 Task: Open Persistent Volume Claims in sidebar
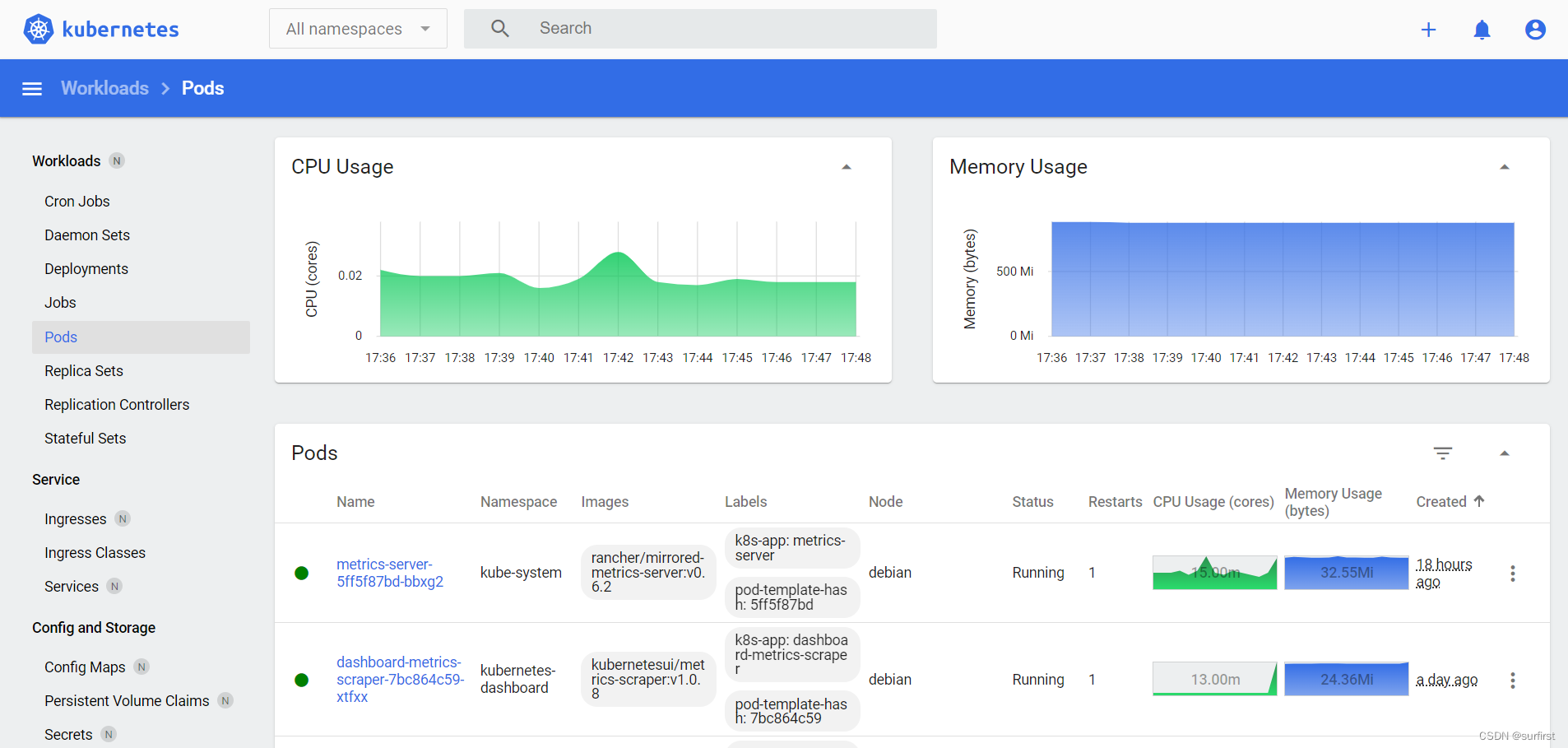click(x=127, y=701)
